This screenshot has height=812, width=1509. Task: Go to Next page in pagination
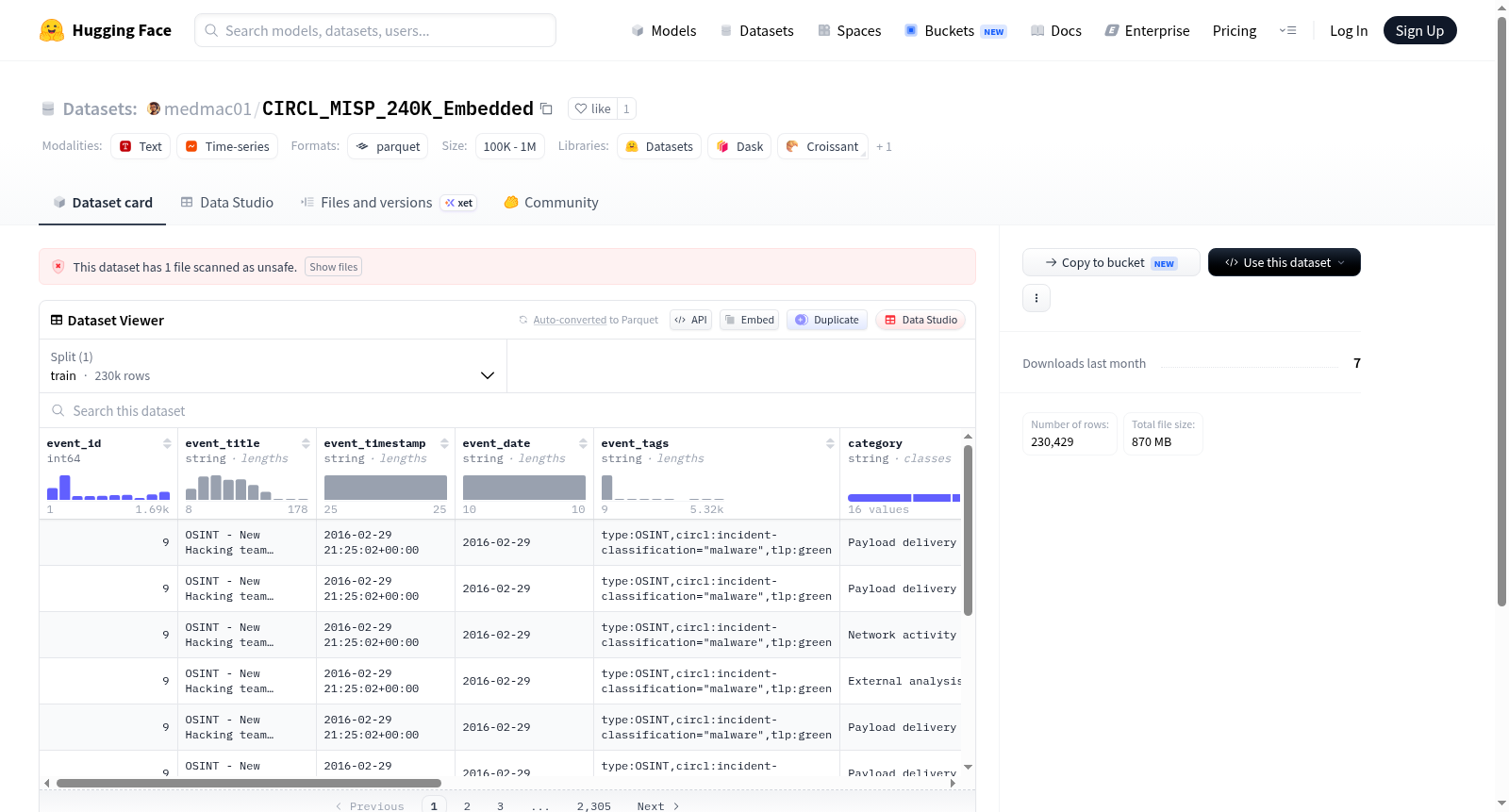(x=658, y=806)
